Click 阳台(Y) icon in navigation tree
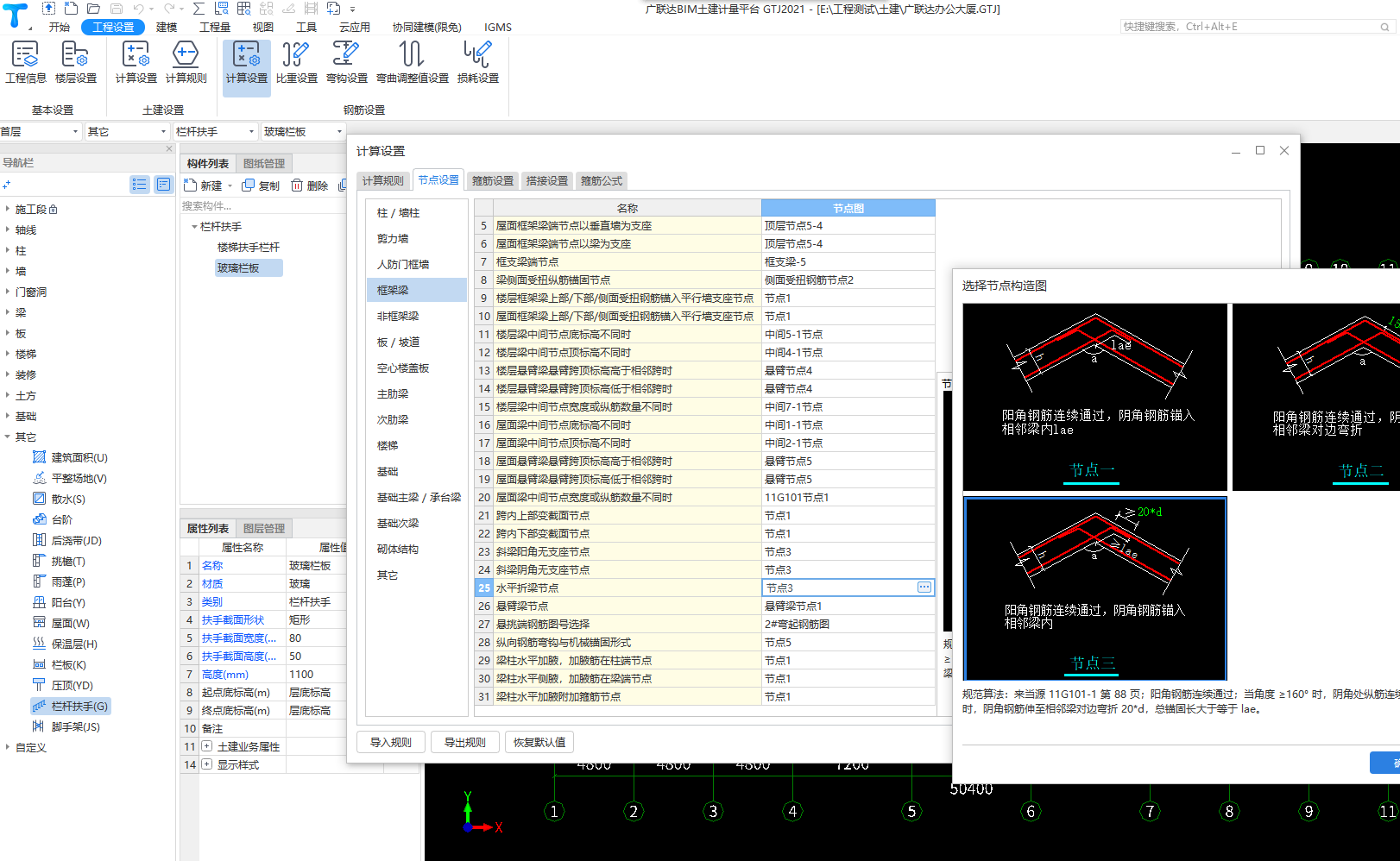This screenshot has height=861, width=1400. [x=39, y=602]
